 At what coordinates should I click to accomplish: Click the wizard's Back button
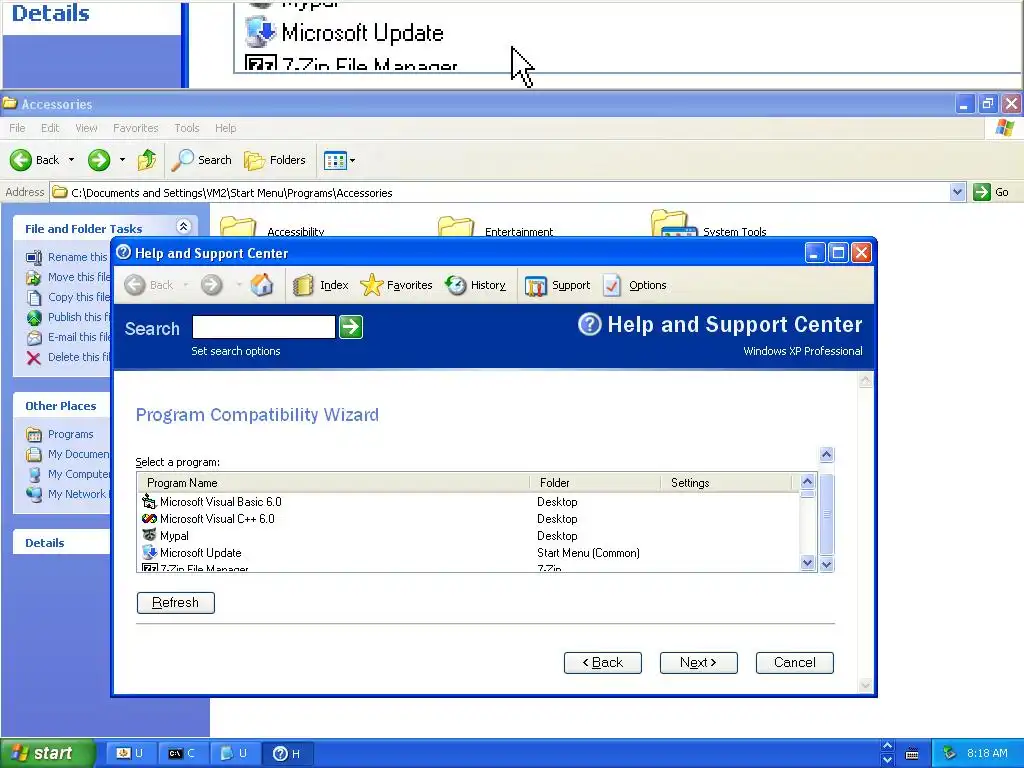[603, 663]
